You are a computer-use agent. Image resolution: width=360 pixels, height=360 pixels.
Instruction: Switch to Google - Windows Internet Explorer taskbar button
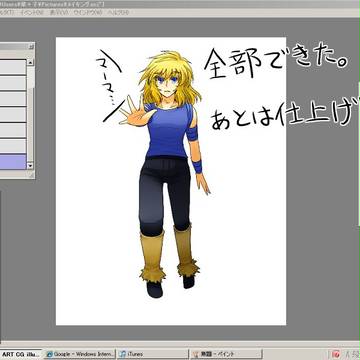tap(80, 354)
